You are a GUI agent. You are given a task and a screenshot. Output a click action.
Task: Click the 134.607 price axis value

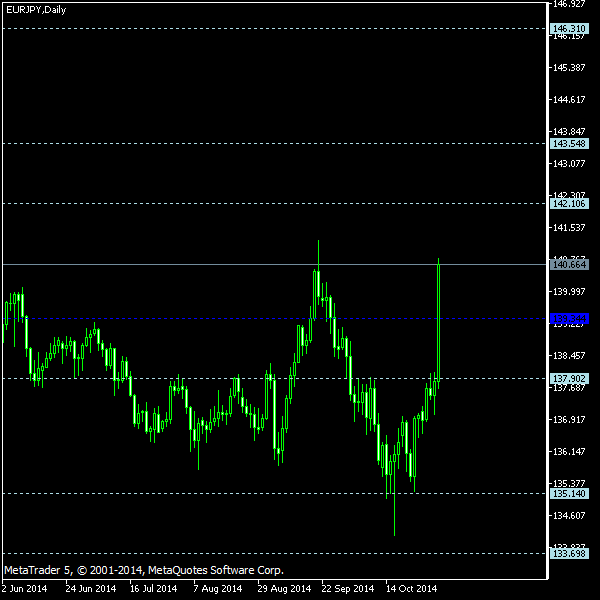coord(569,516)
